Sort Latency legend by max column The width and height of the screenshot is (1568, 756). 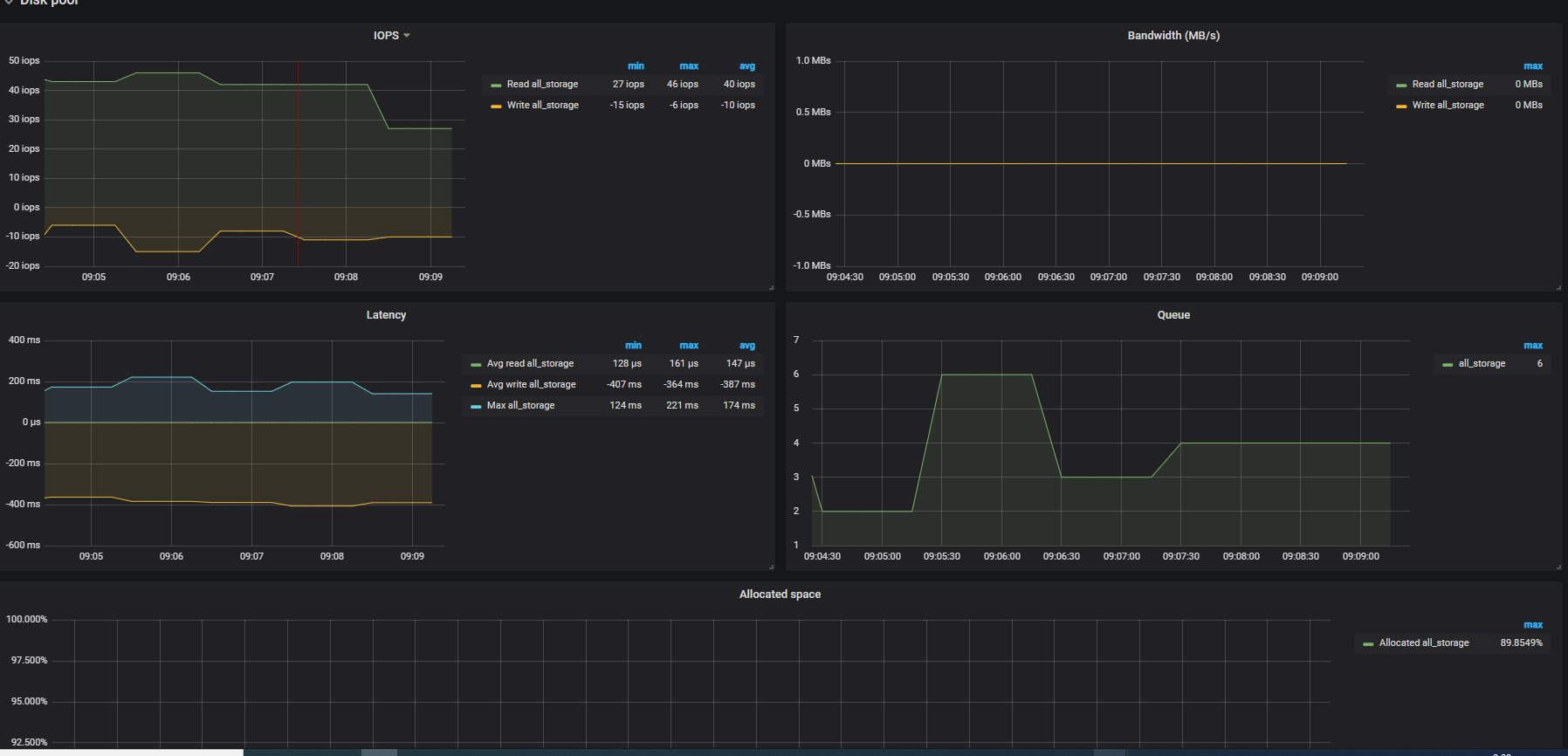click(689, 346)
